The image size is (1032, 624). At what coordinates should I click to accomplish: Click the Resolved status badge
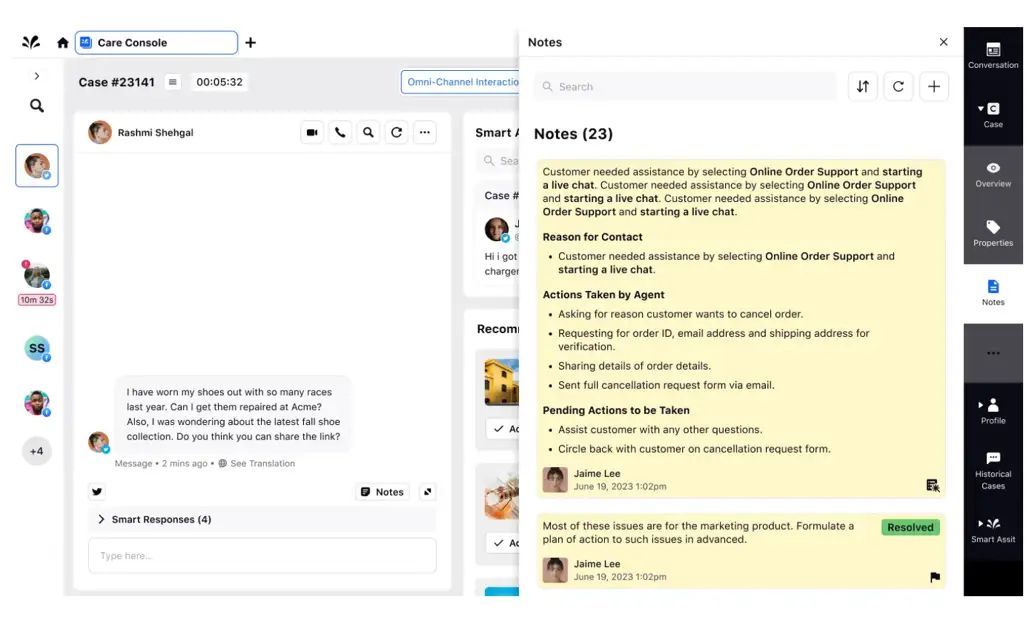(910, 527)
